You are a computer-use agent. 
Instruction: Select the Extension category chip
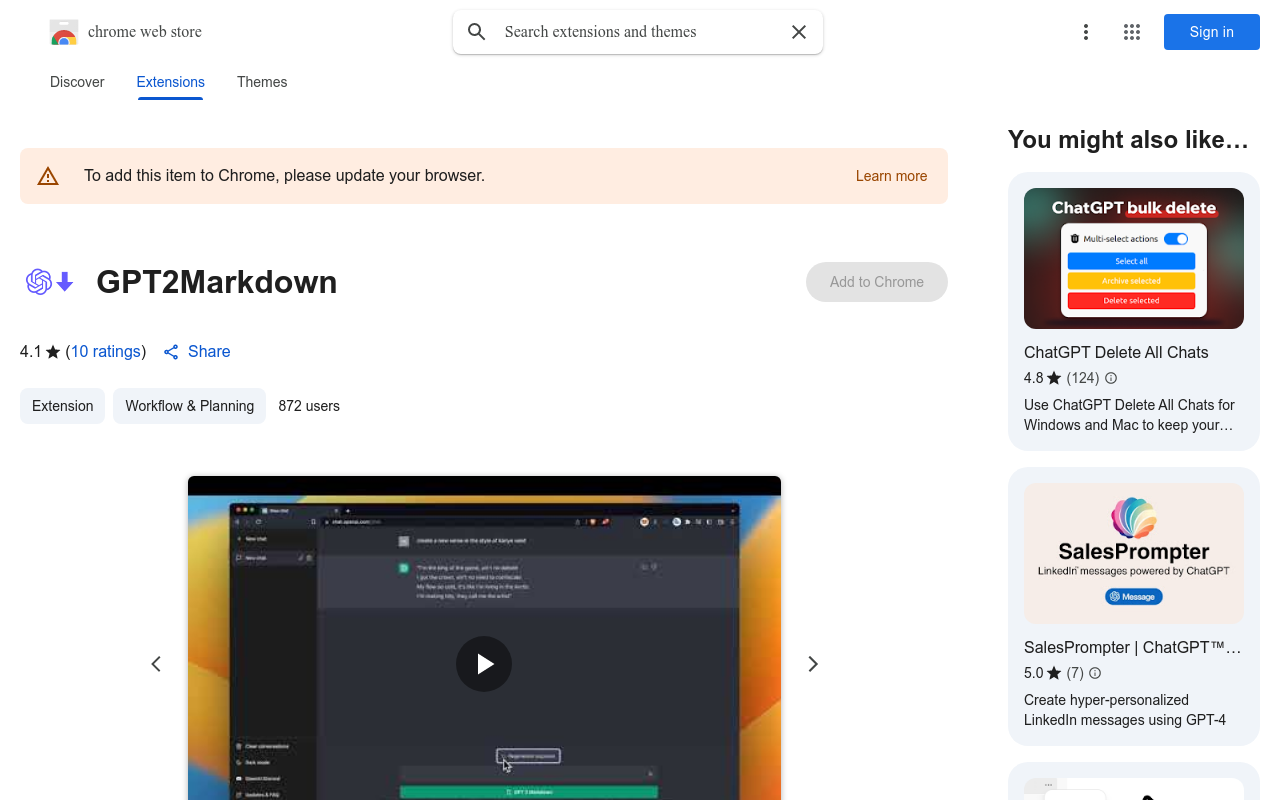(62, 406)
